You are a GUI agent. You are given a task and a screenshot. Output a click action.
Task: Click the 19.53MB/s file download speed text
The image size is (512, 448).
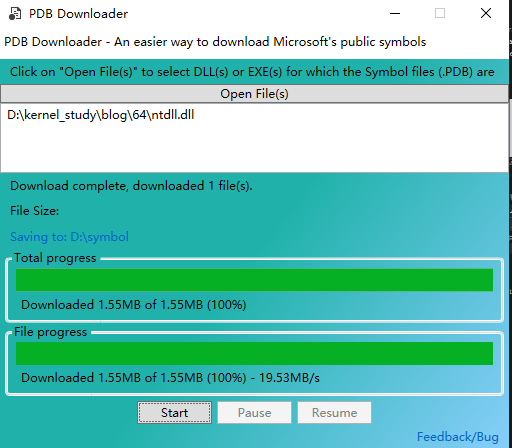tap(289, 378)
